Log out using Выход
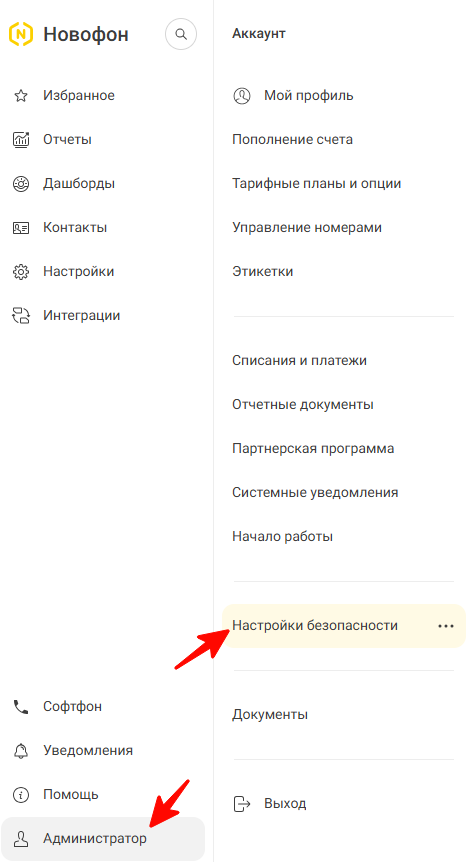This screenshot has width=466, height=862. [x=270, y=804]
